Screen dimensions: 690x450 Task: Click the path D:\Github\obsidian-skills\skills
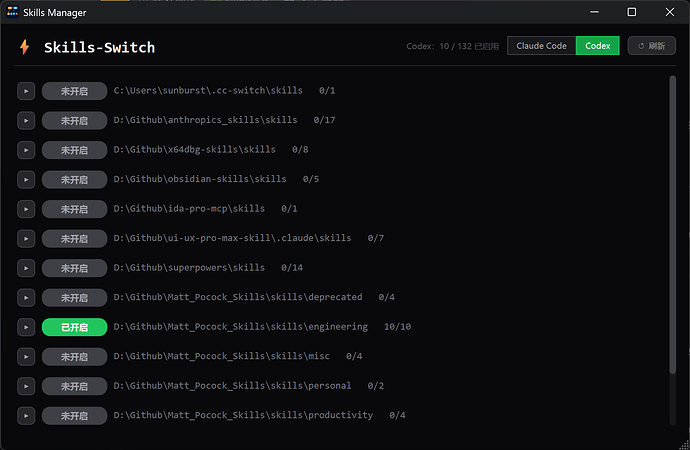(x=200, y=179)
